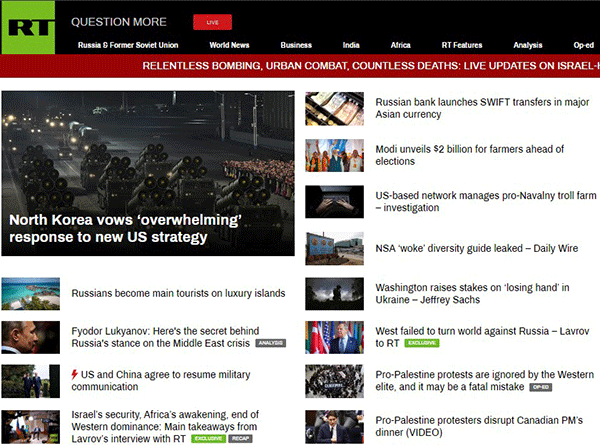
Task: Open the Analysis section in navigation
Action: [528, 45]
